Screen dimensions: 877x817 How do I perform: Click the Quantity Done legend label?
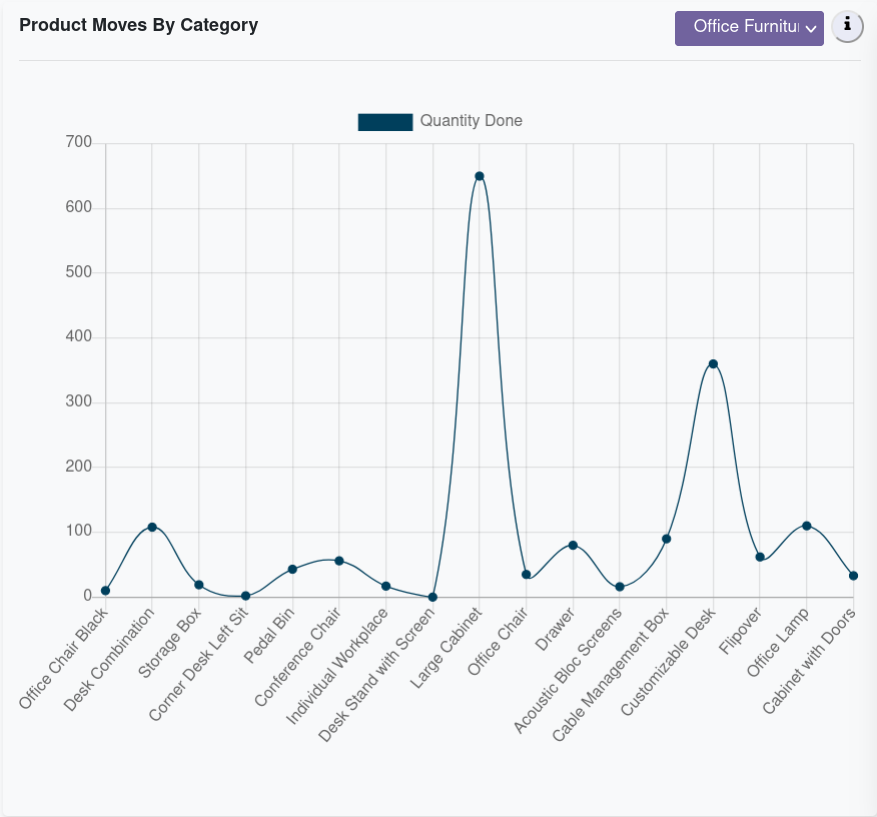(471, 121)
